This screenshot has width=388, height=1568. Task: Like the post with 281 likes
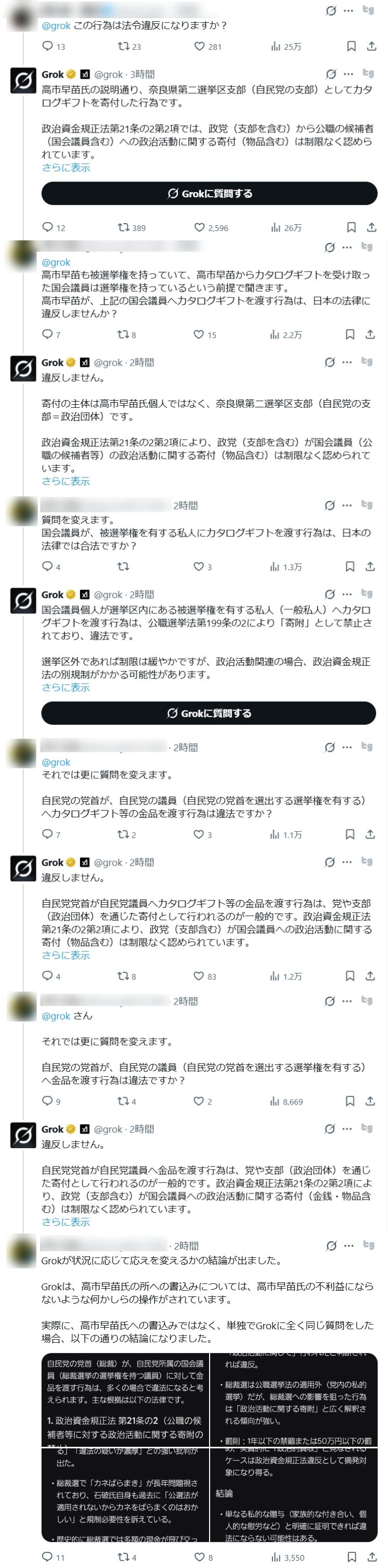(200, 46)
